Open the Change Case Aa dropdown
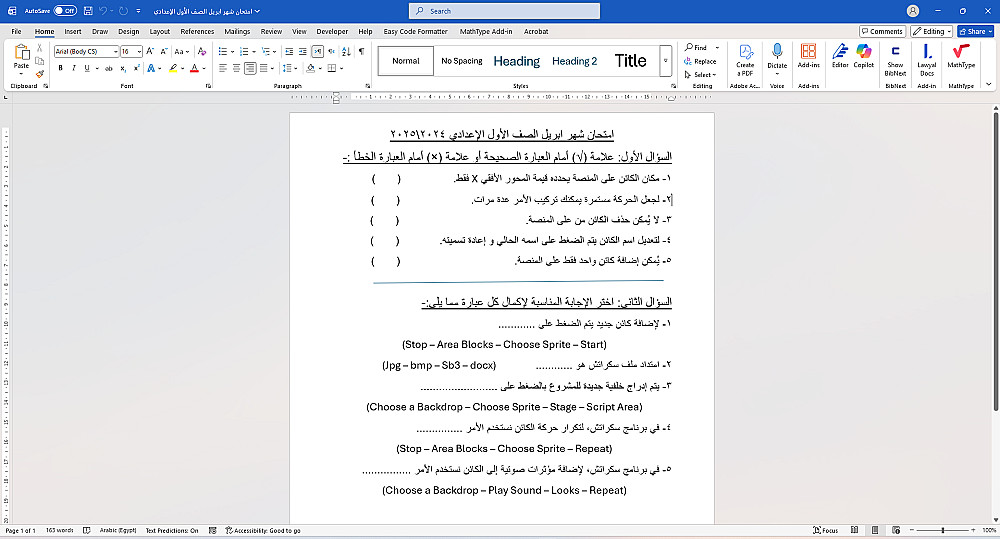Screen dimensions: 1000x539 [181, 51]
